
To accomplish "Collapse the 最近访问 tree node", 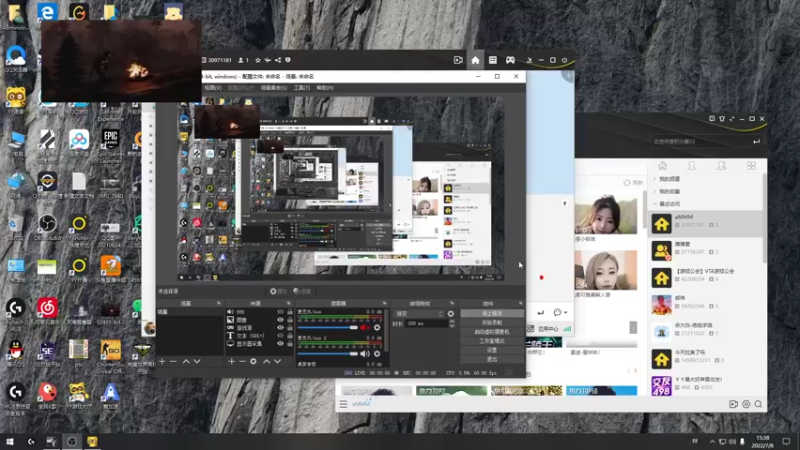I will tap(655, 204).
